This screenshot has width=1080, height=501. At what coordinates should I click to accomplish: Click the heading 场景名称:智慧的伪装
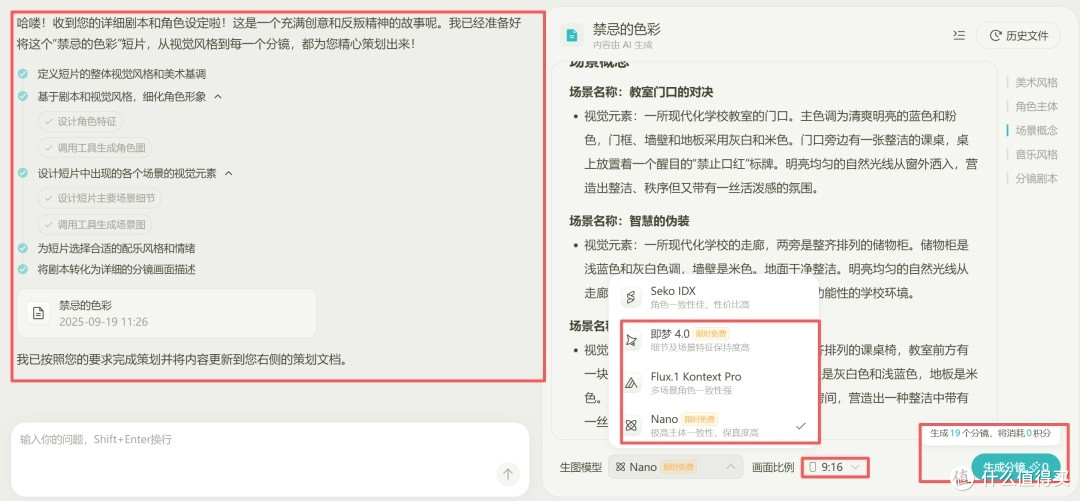(629, 221)
